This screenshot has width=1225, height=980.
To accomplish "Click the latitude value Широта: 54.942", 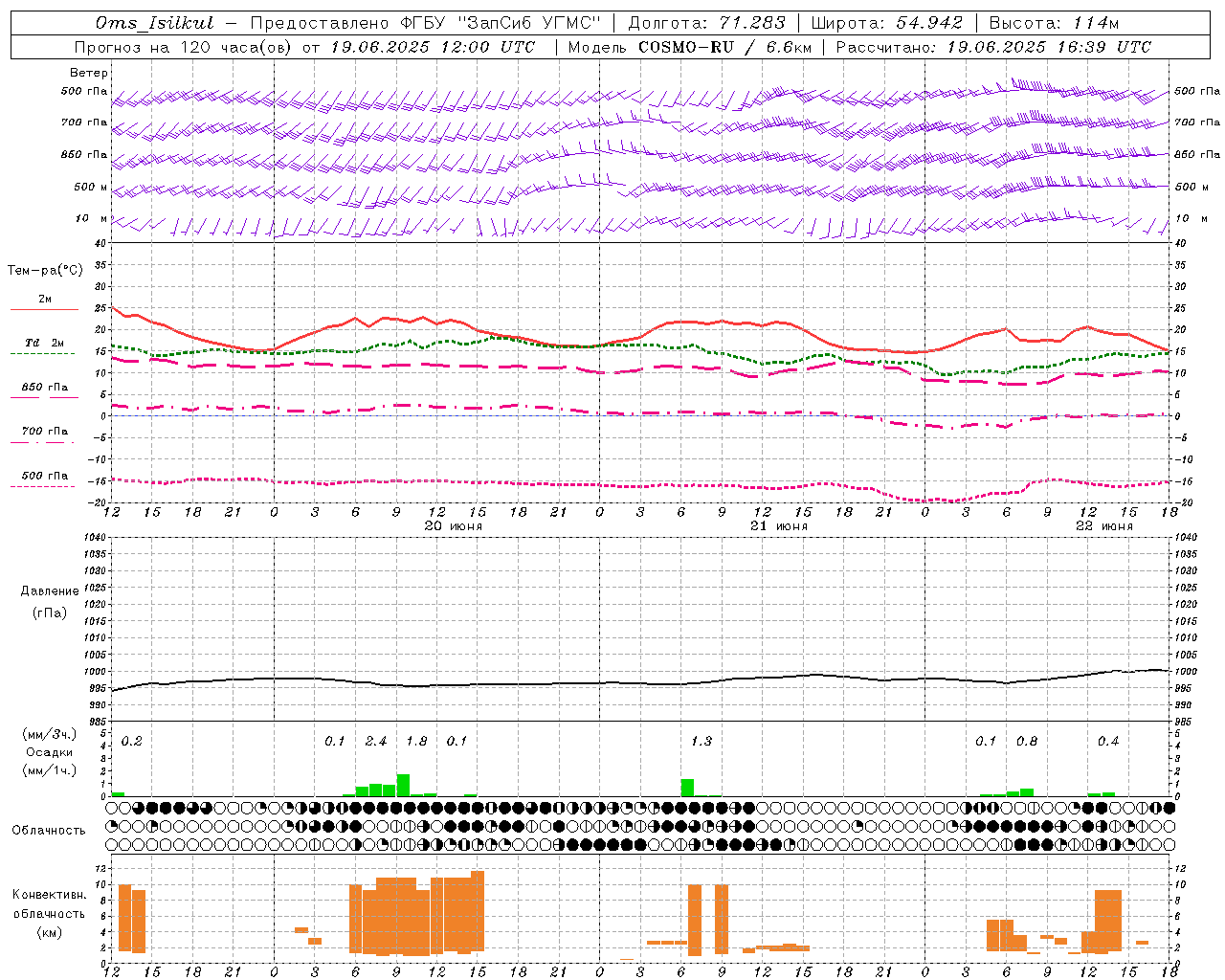I will click(885, 23).
